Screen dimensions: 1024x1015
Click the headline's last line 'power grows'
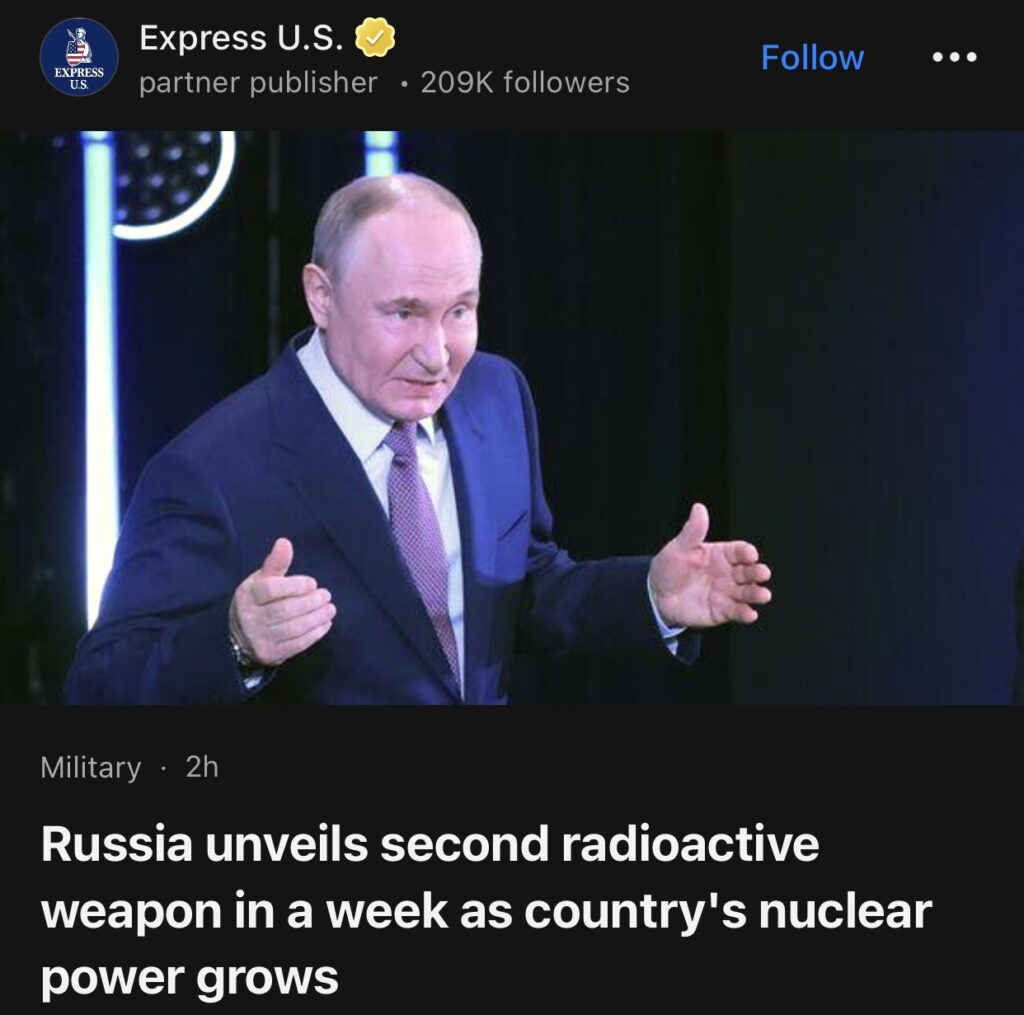click(x=189, y=978)
